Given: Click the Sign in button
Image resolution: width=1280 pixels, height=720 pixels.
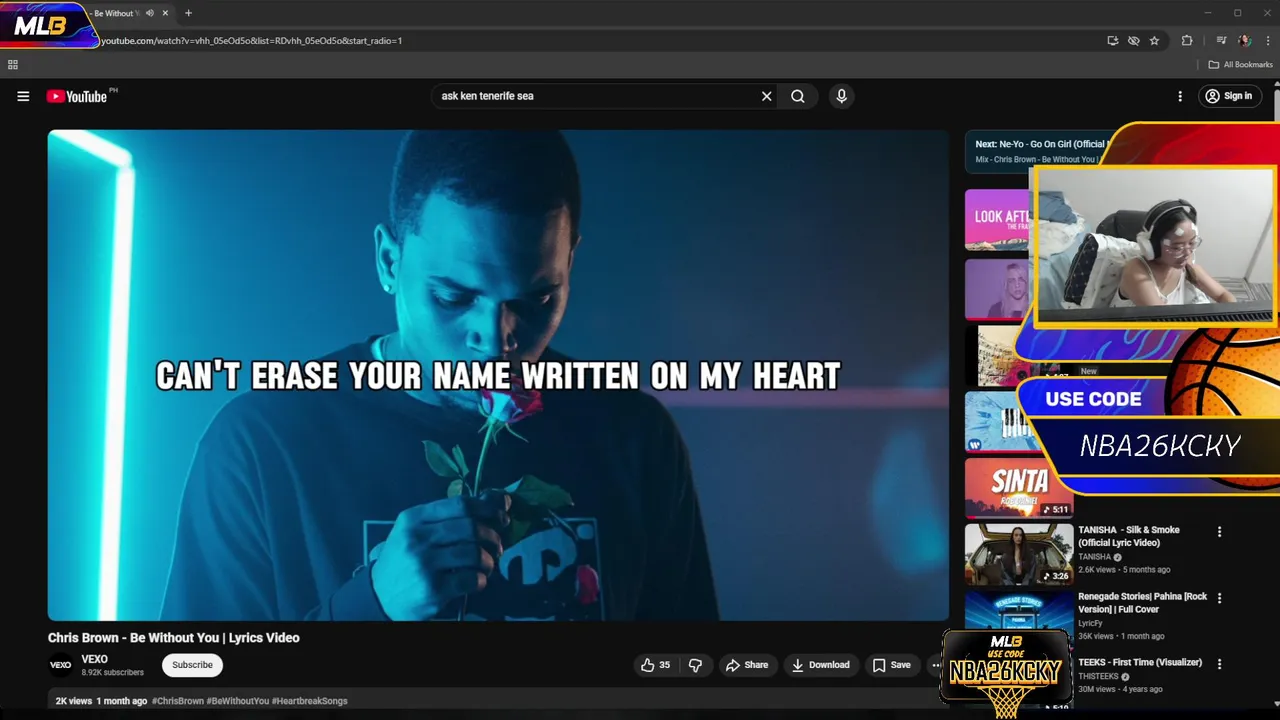Looking at the screenshot, I should click(1229, 96).
